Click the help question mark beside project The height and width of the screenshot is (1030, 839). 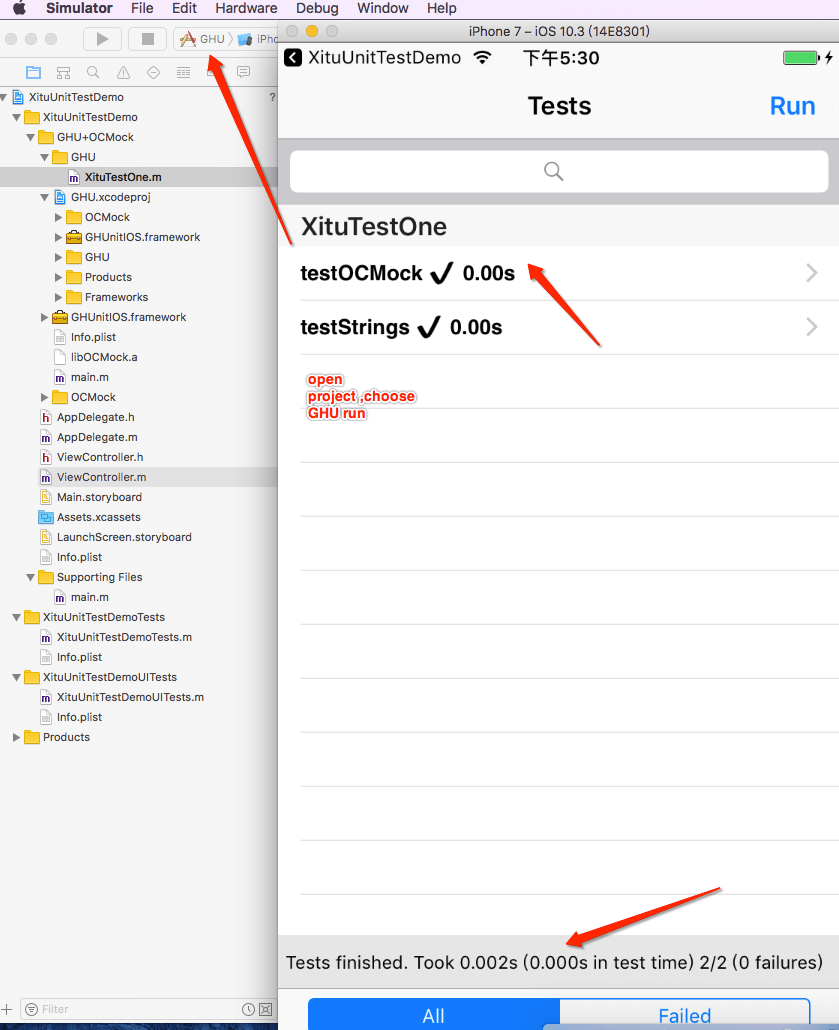click(272, 97)
